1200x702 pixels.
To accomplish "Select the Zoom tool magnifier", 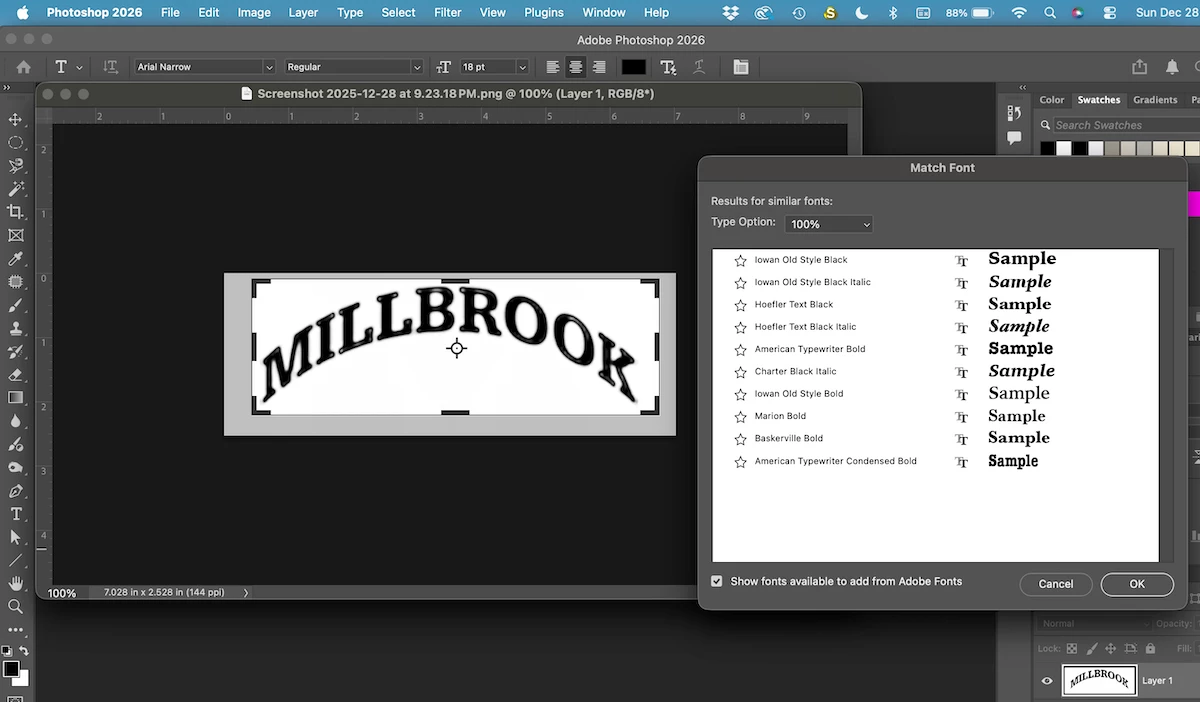I will tap(15, 606).
